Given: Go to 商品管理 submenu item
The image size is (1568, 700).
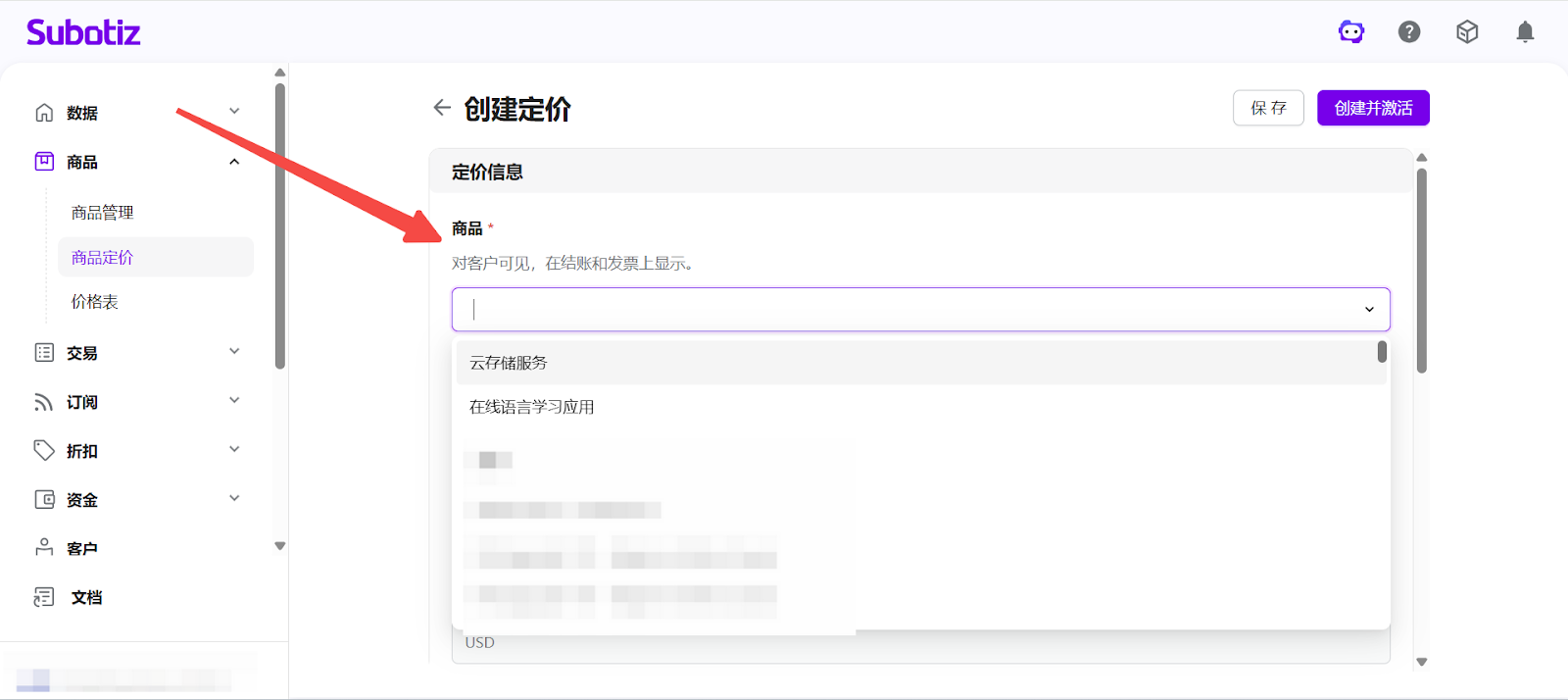Looking at the screenshot, I should pos(103,213).
